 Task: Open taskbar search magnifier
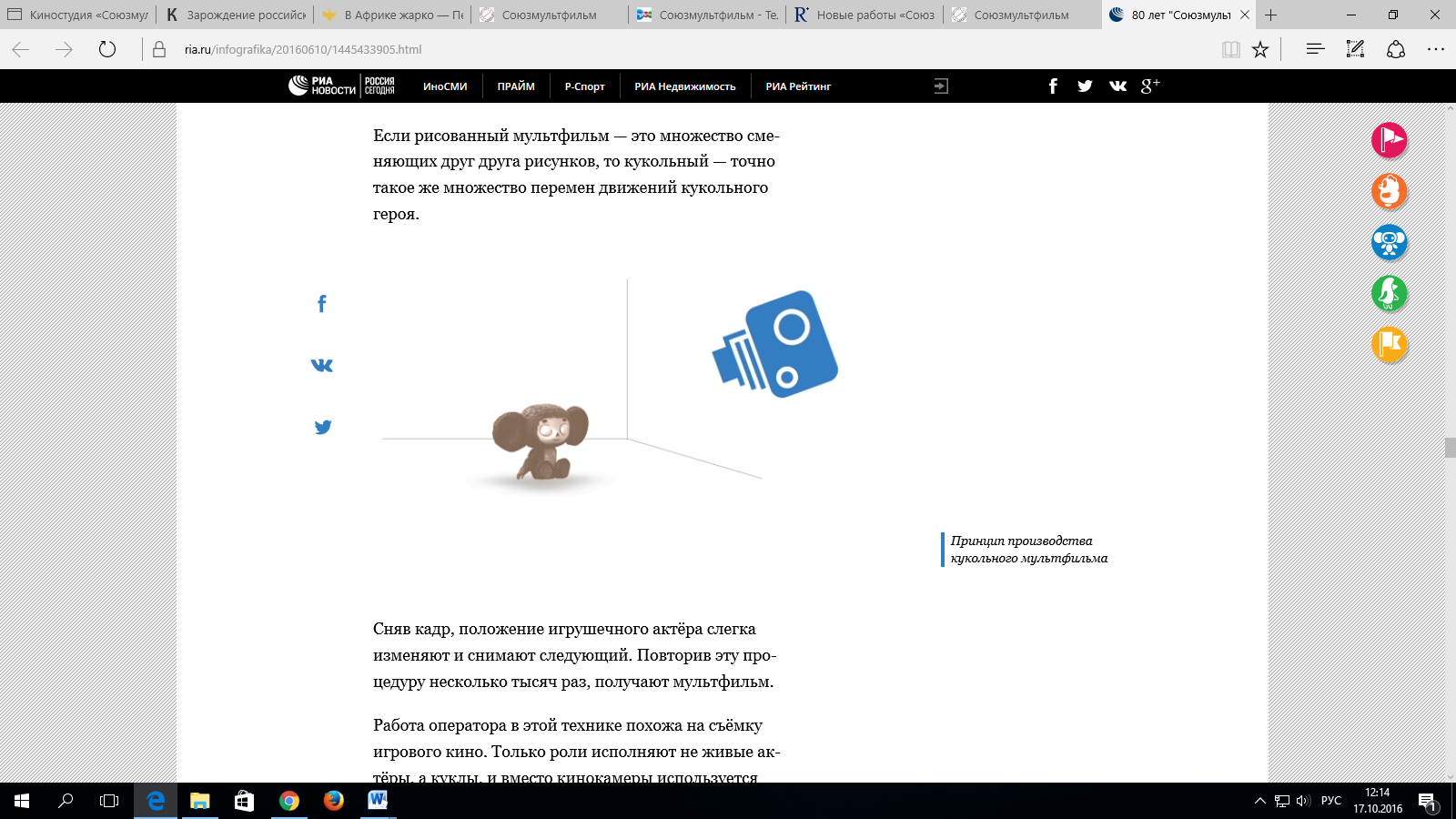point(66,801)
